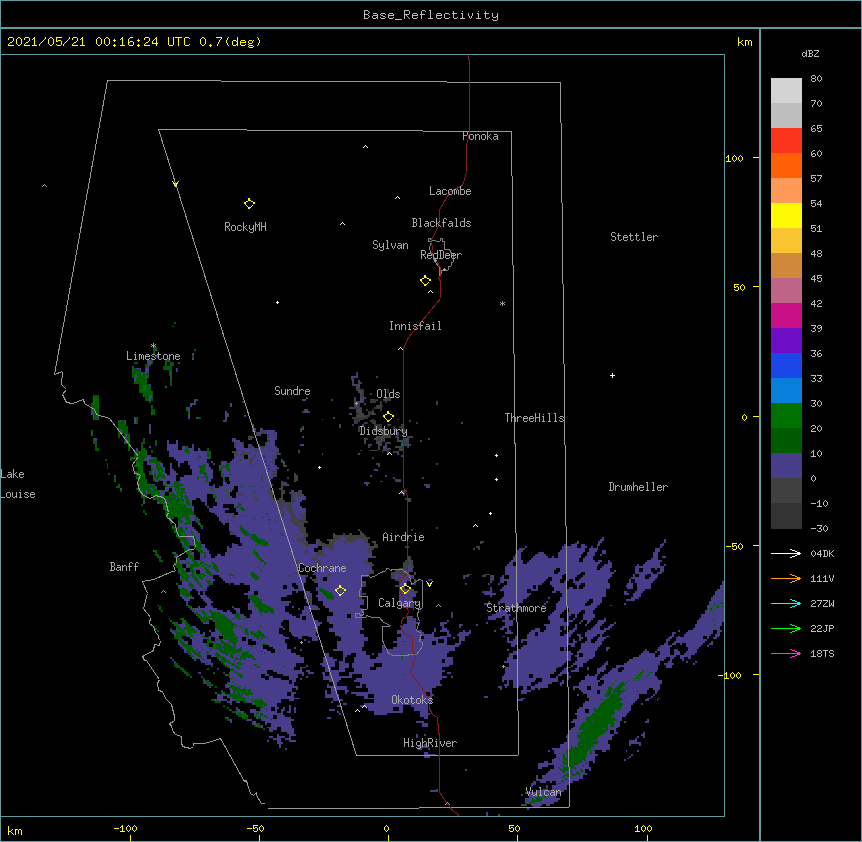The height and width of the screenshot is (842, 862).
Task: Click the km unit label at top right
Action: coord(745,42)
